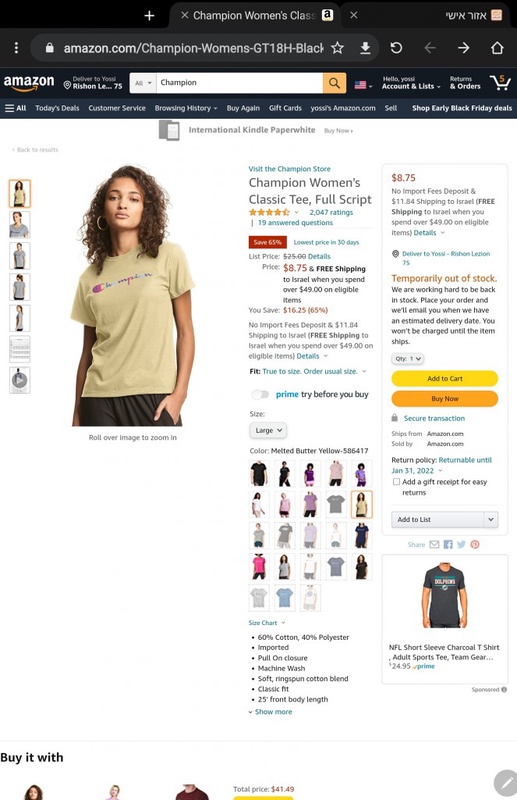Viewport: 517px width, 800px height.
Task: Open Today's Deals in navigation bar
Action: click(x=57, y=108)
